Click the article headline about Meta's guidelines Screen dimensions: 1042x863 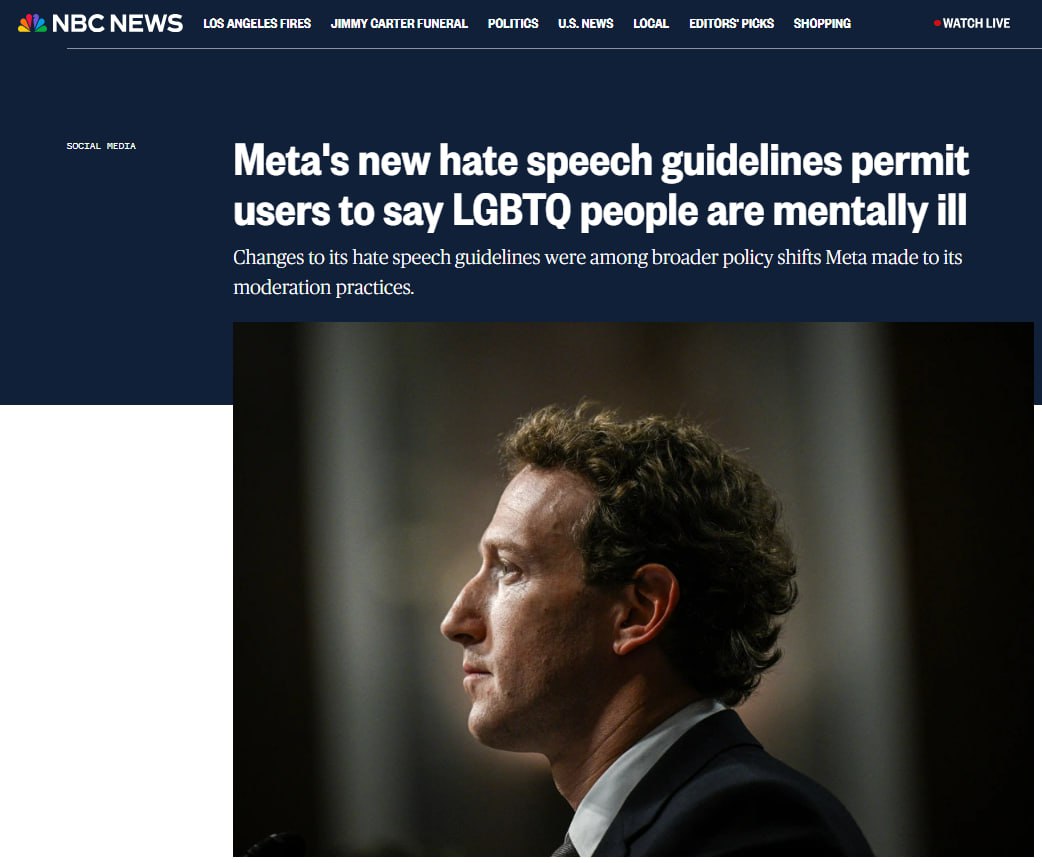click(x=601, y=186)
